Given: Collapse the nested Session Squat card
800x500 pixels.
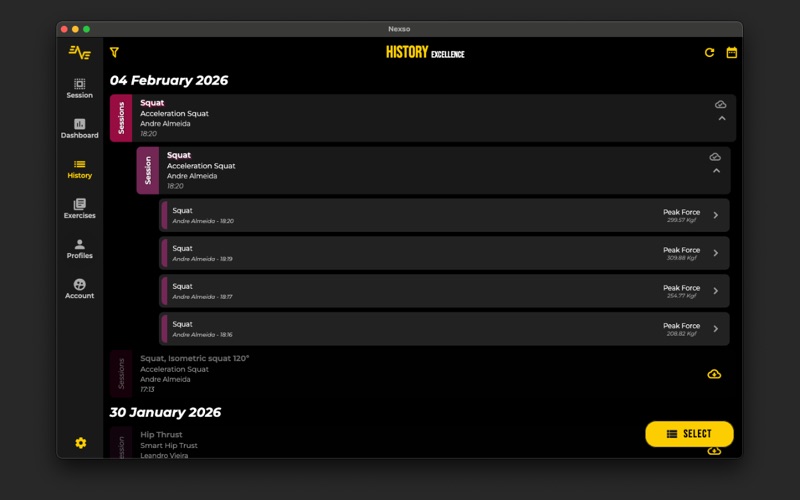Looking at the screenshot, I should tap(716, 171).
